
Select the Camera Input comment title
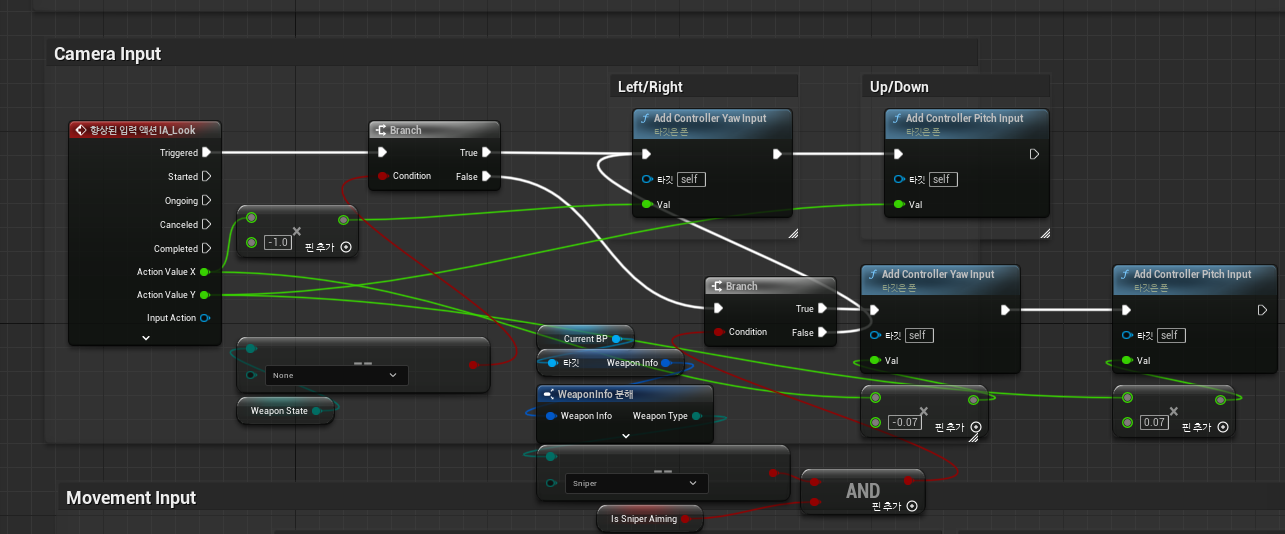107,54
